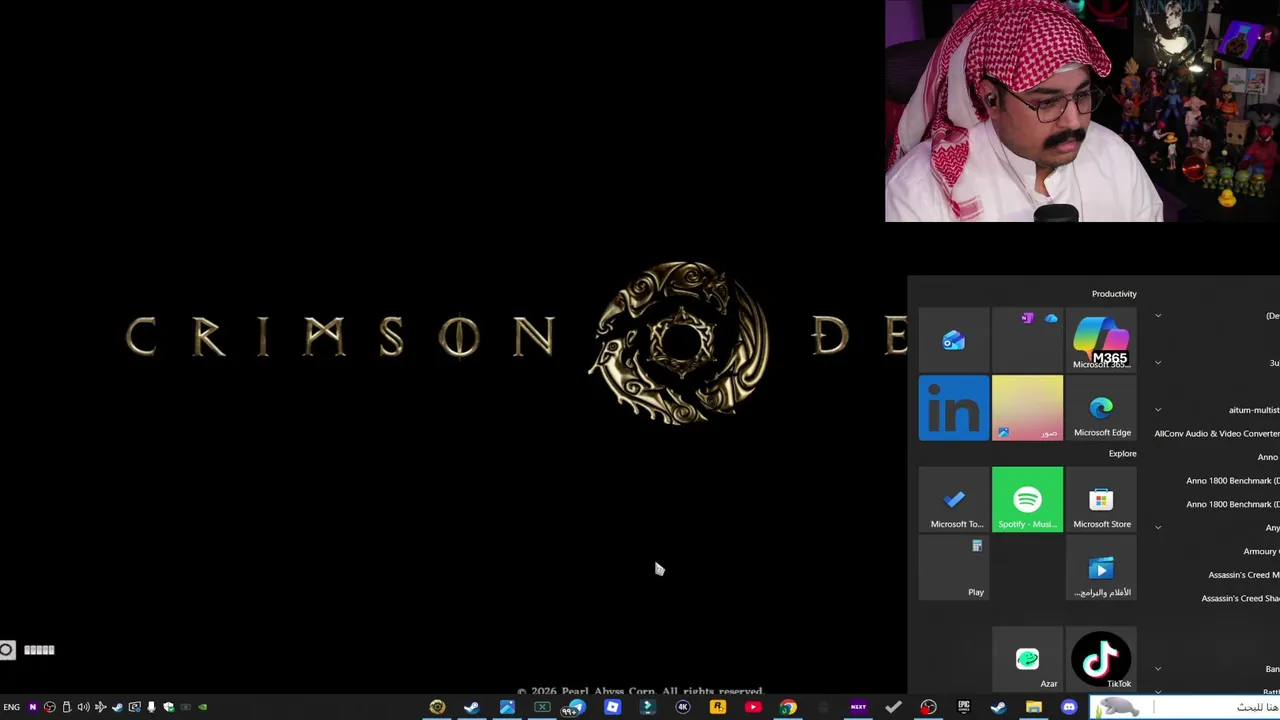Launch the Spotify Music tile
1280x720 pixels.
tap(1027, 499)
